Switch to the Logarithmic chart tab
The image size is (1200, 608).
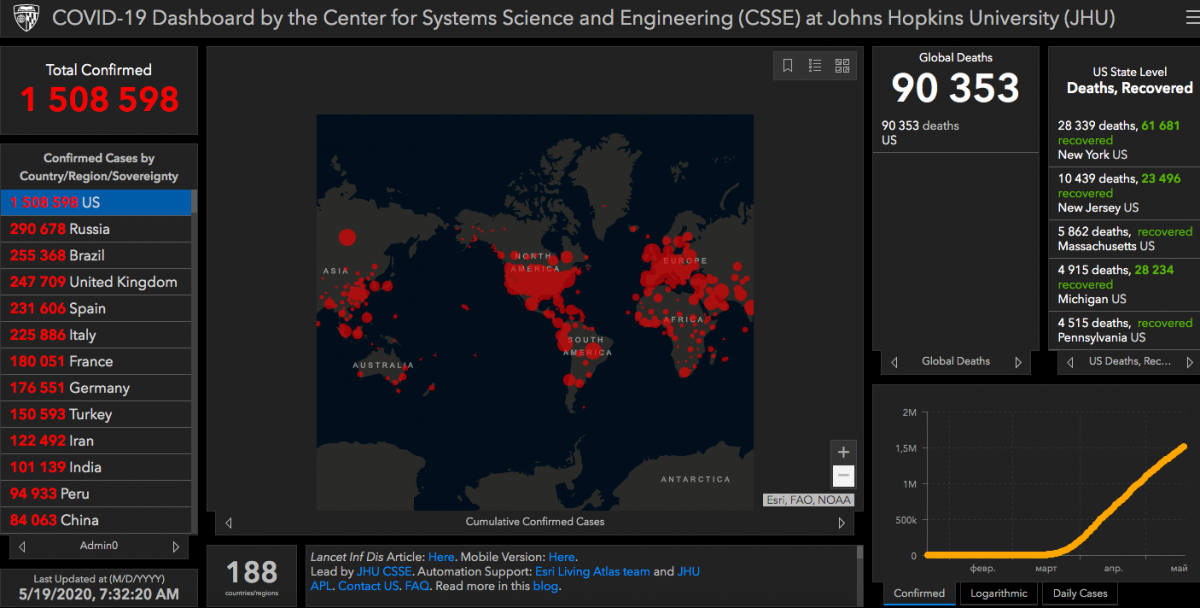pos(999,593)
